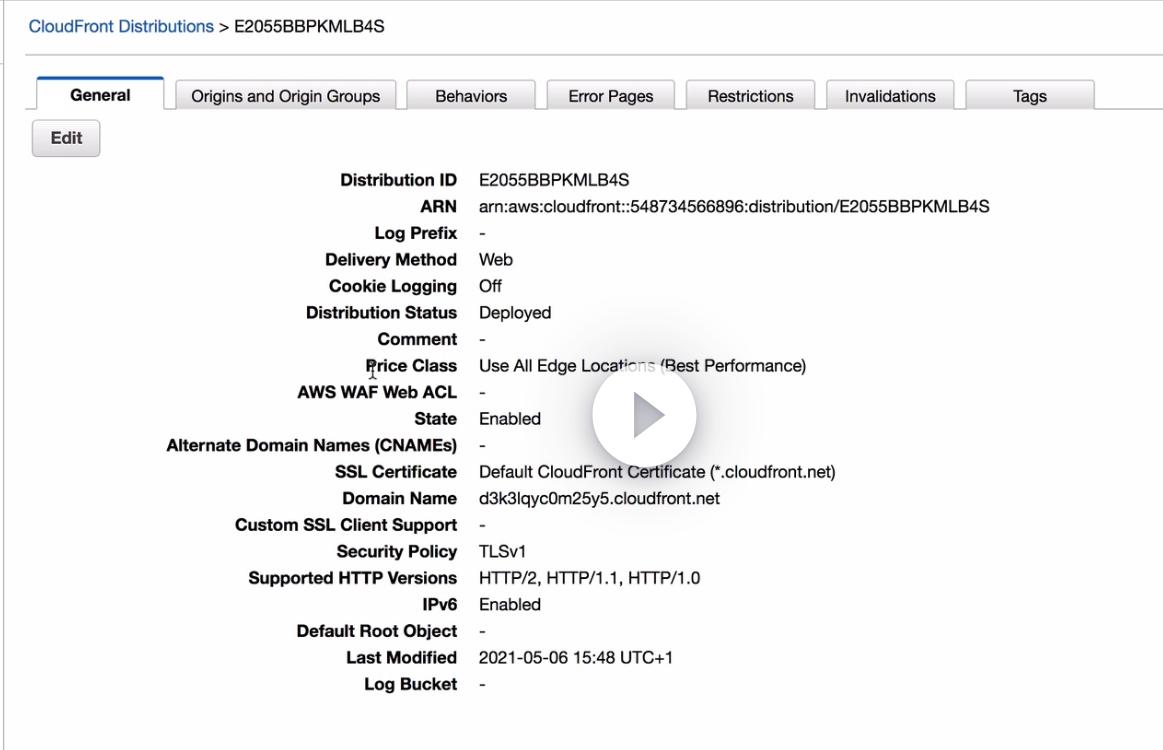Click the ARN value text
This screenshot has width=1163, height=750.
tap(733, 207)
